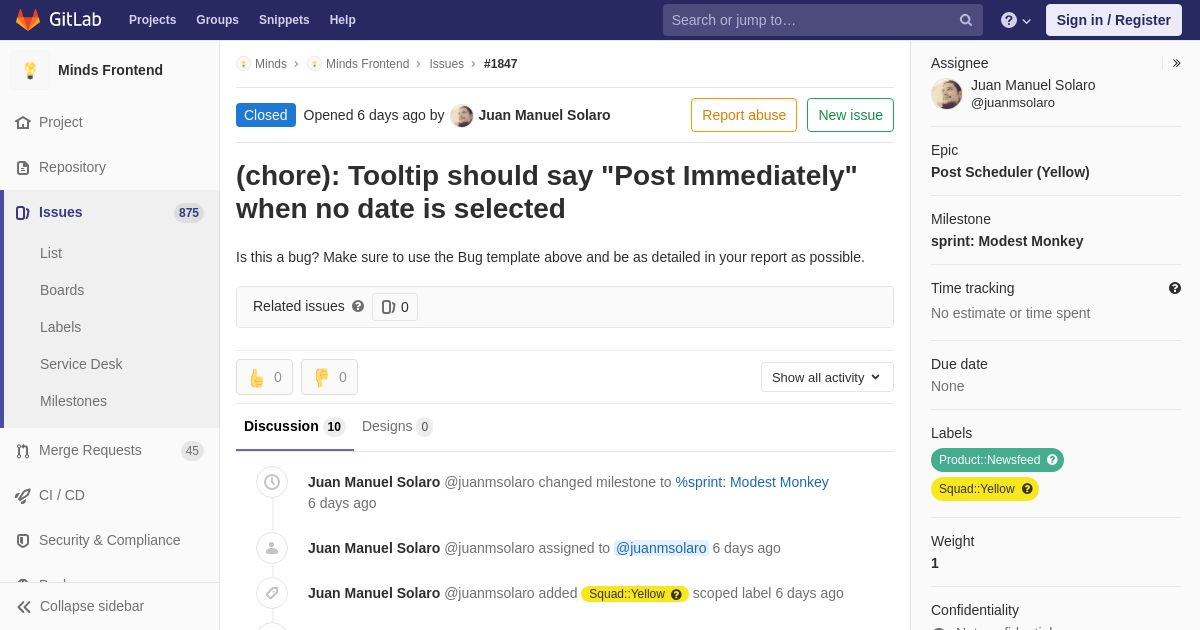Open Groups menu in top navbar

217,20
